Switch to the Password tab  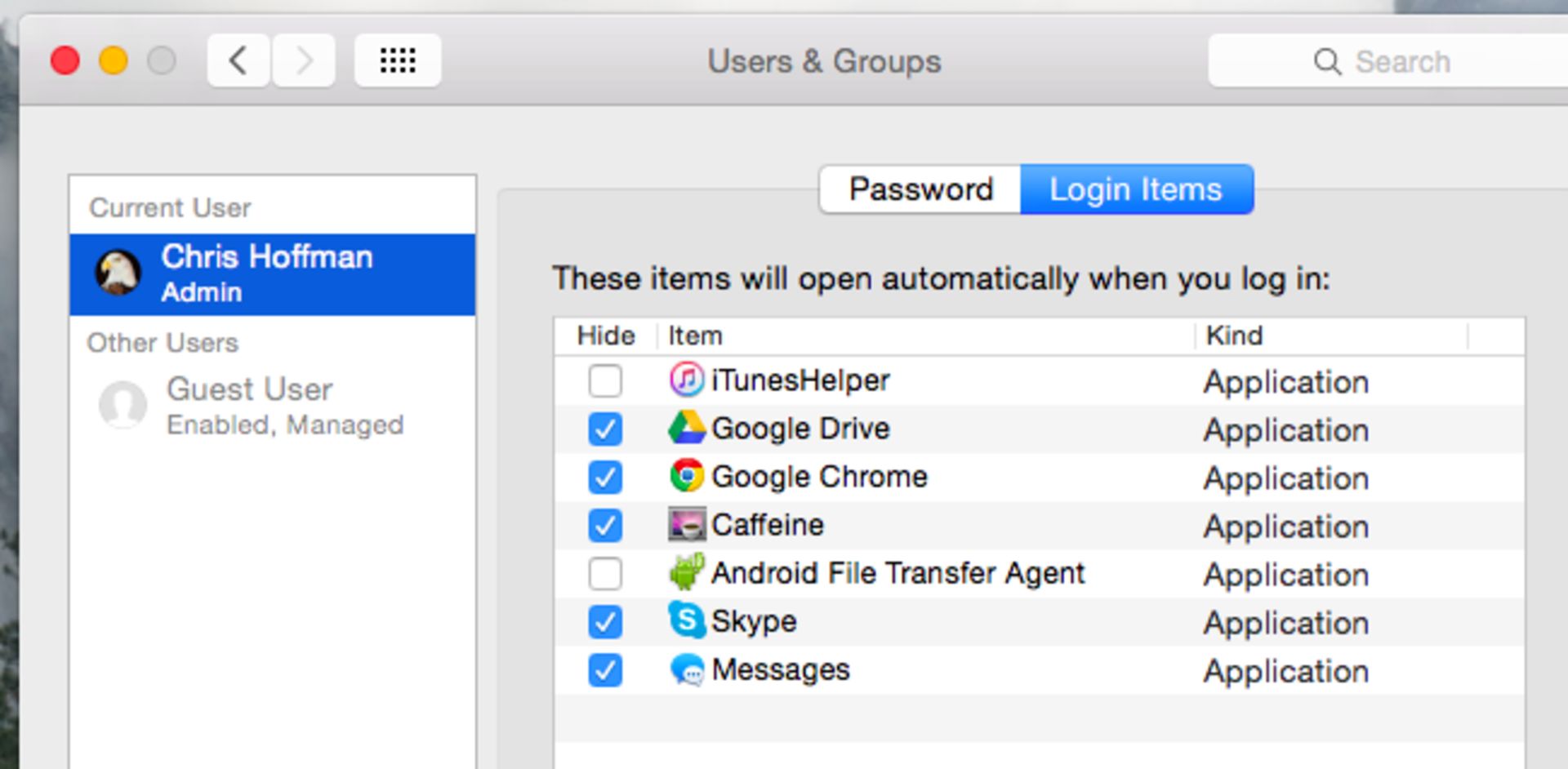920,189
